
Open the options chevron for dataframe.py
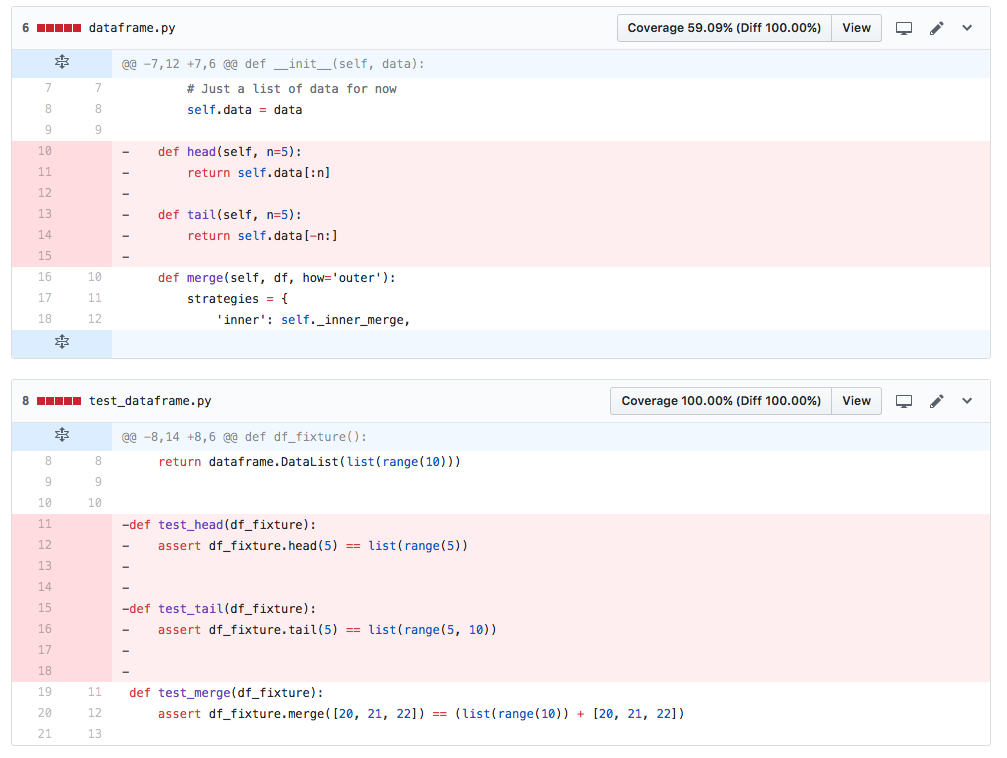click(x=966, y=27)
